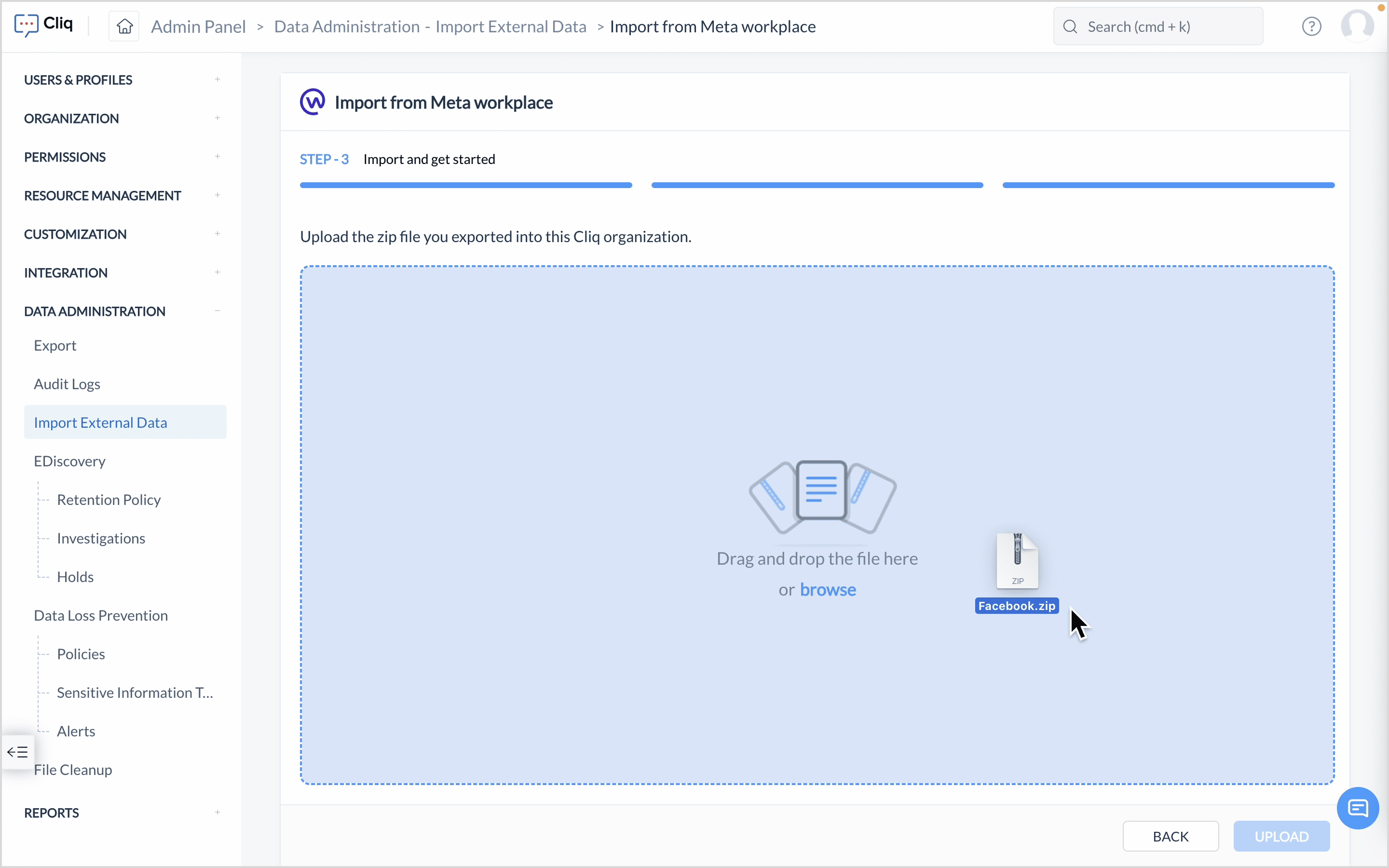Click the Meta workplace logo icon
The image size is (1389, 868).
pyautogui.click(x=313, y=102)
